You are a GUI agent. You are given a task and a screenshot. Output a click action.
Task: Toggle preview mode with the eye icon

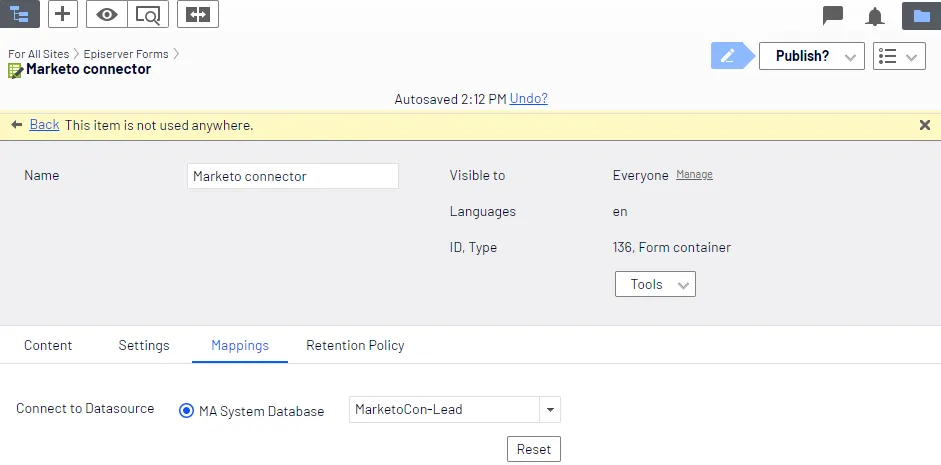click(107, 14)
